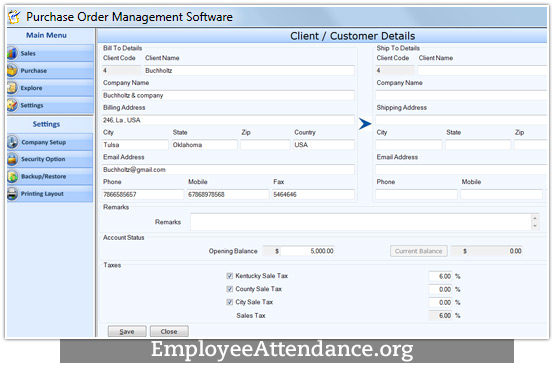Viewport: 555px width, 370px height.
Task: Click the Purchase basket icon
Action: point(12,70)
